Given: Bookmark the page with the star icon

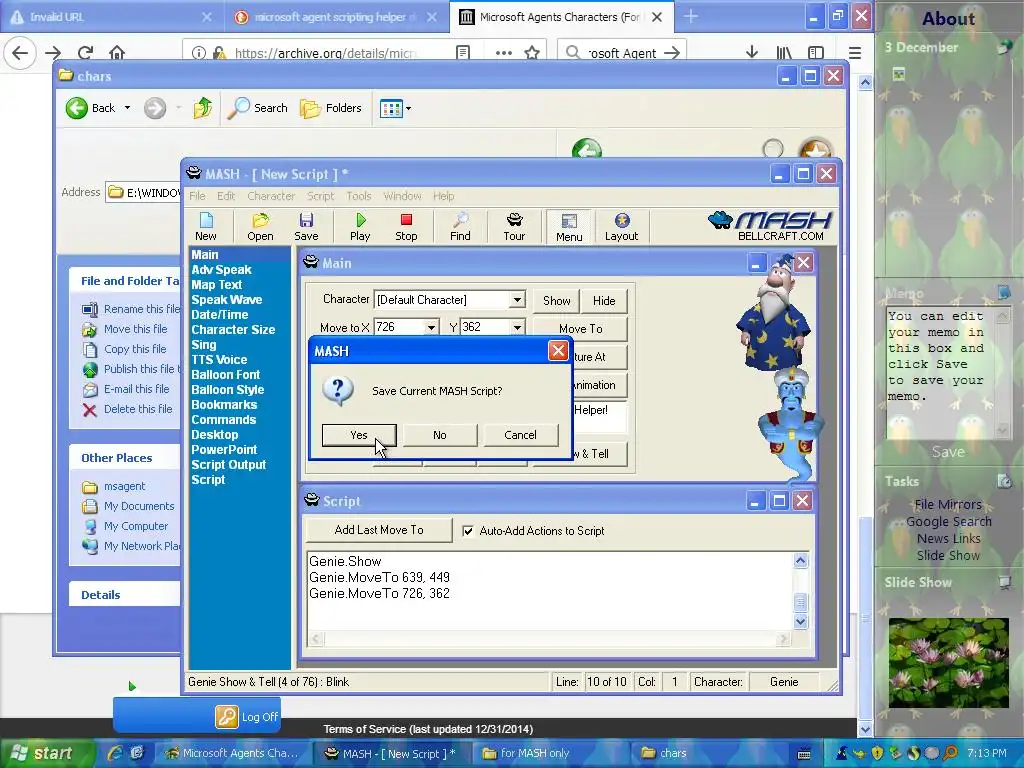Looking at the screenshot, I should 532,52.
